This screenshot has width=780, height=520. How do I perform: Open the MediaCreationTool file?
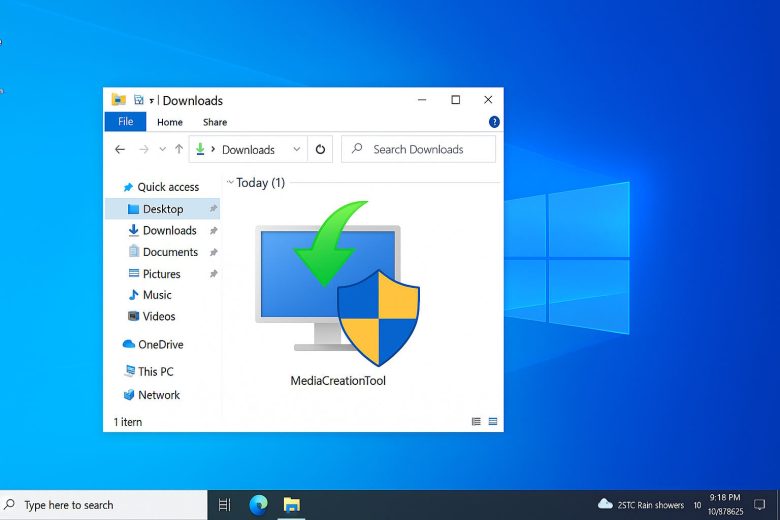(337, 300)
